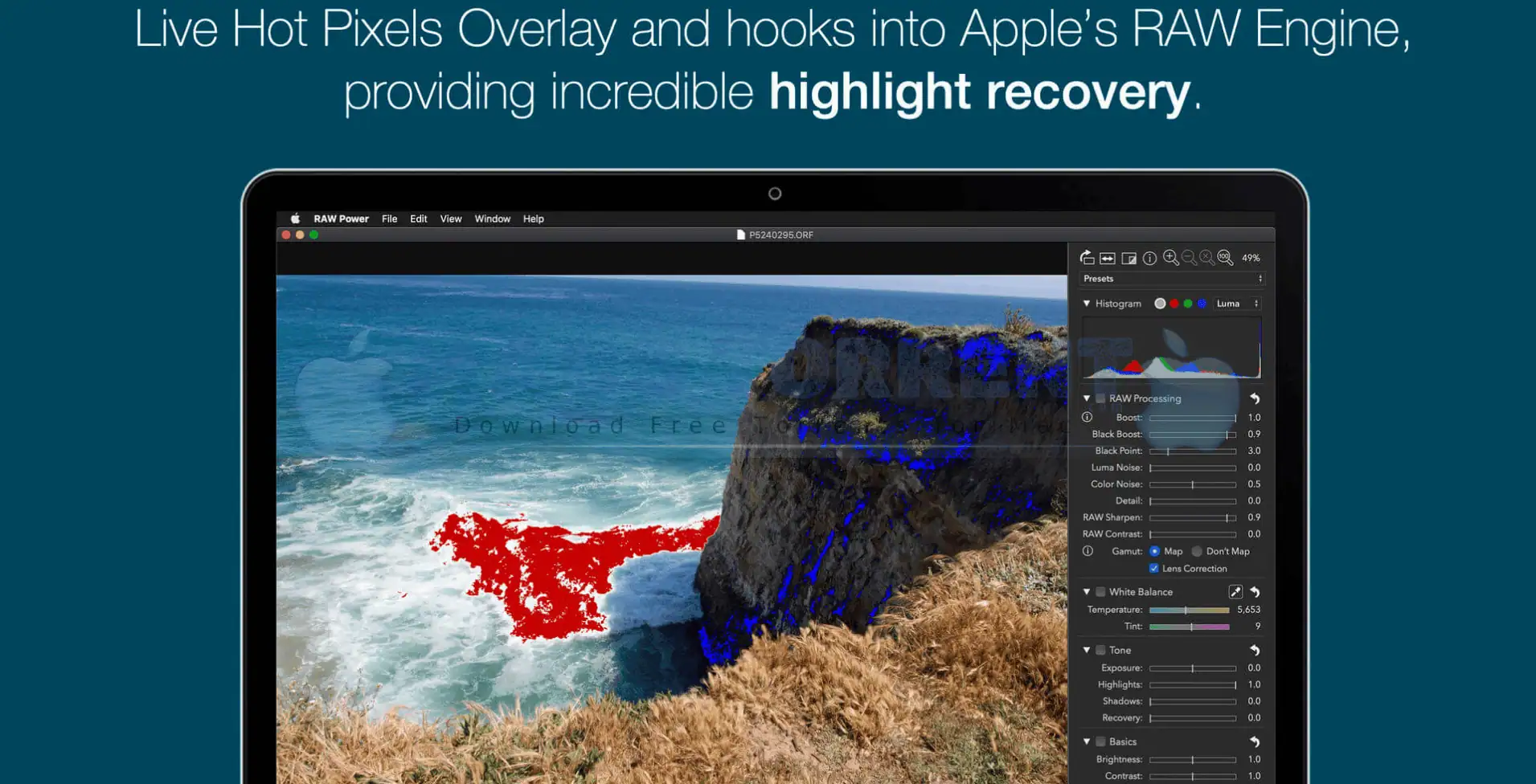Select the blue histogram channel
This screenshot has height=784, width=1536.
click(x=1202, y=304)
